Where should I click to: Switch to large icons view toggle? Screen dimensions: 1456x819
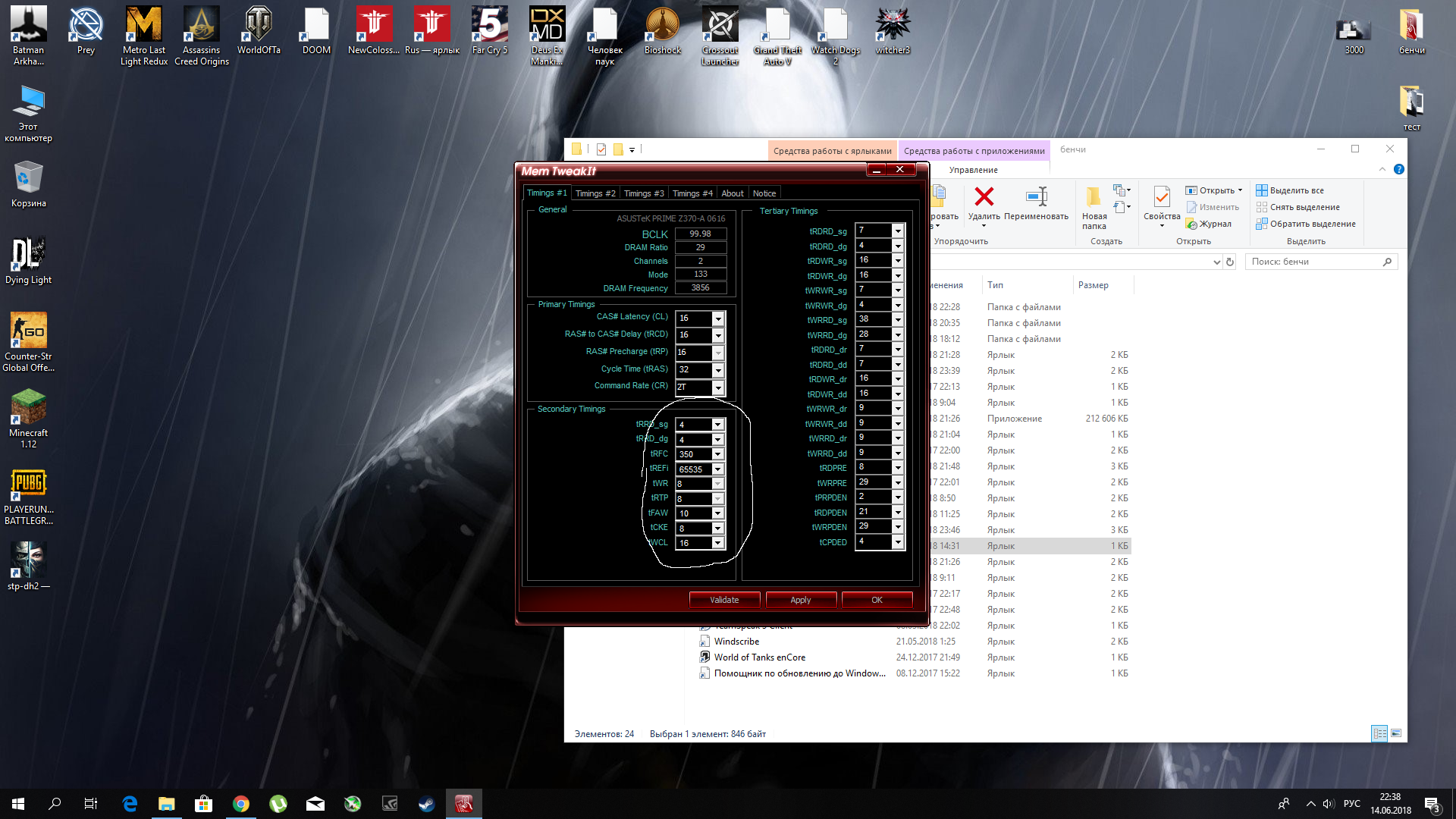pos(1396,733)
